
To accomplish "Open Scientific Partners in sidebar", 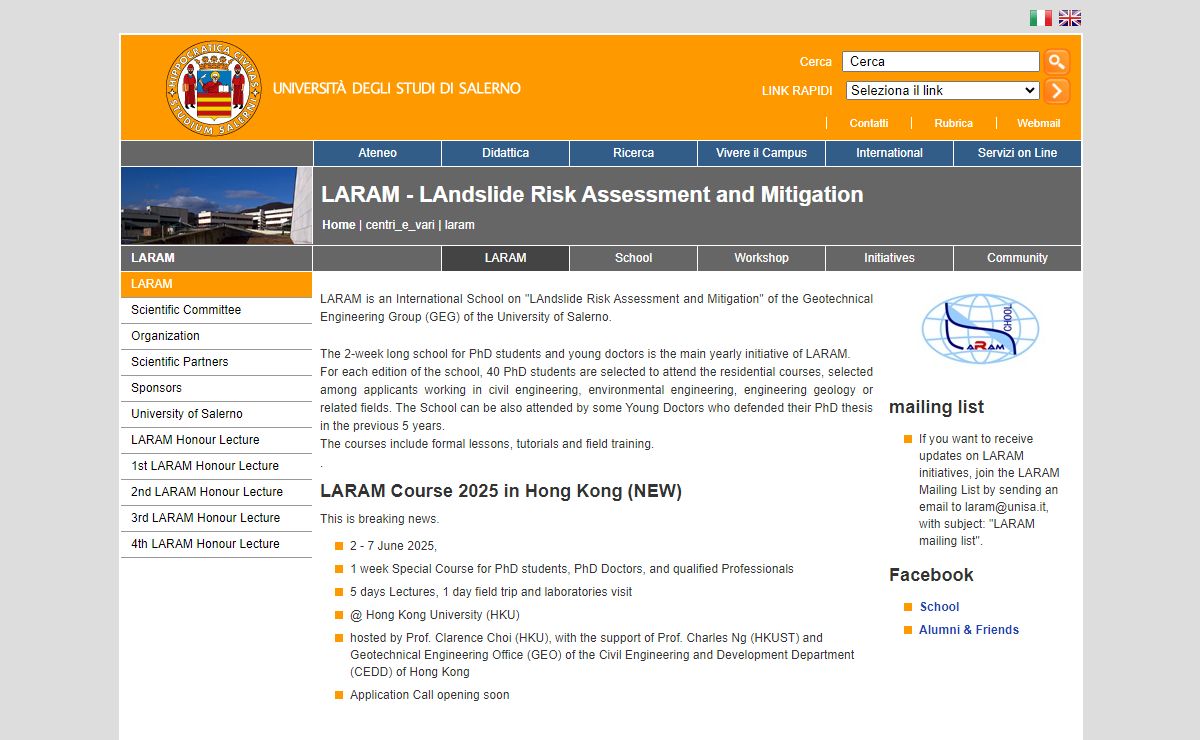I will point(216,362).
